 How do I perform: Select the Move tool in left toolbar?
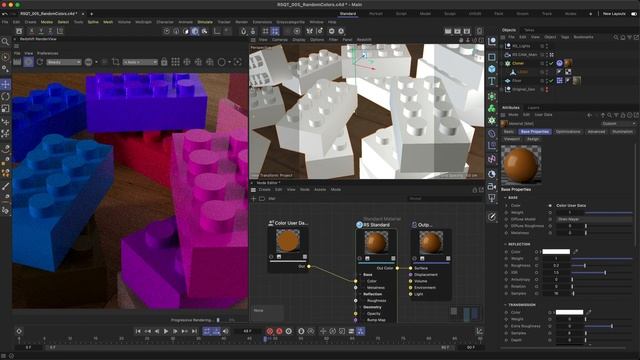coord(5,84)
